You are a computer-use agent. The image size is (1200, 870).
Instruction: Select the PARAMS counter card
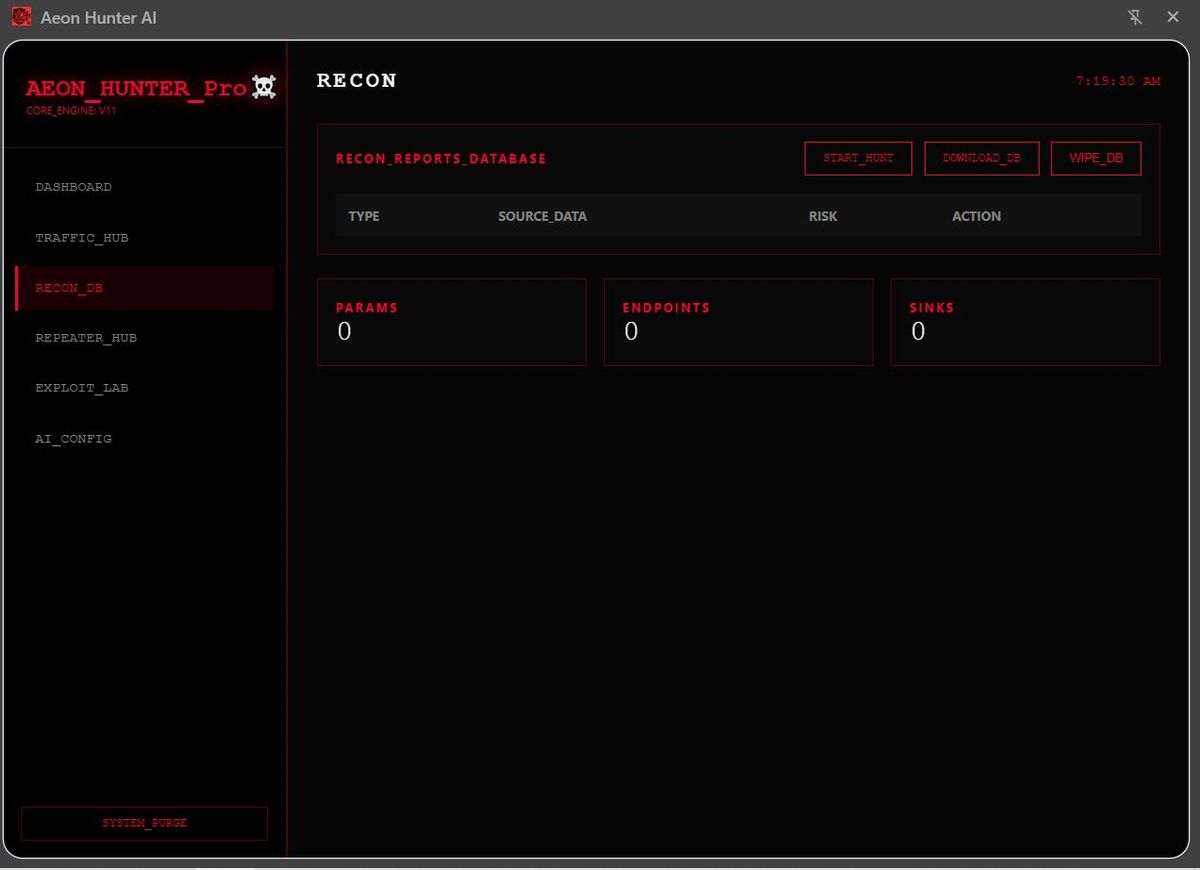click(451, 322)
